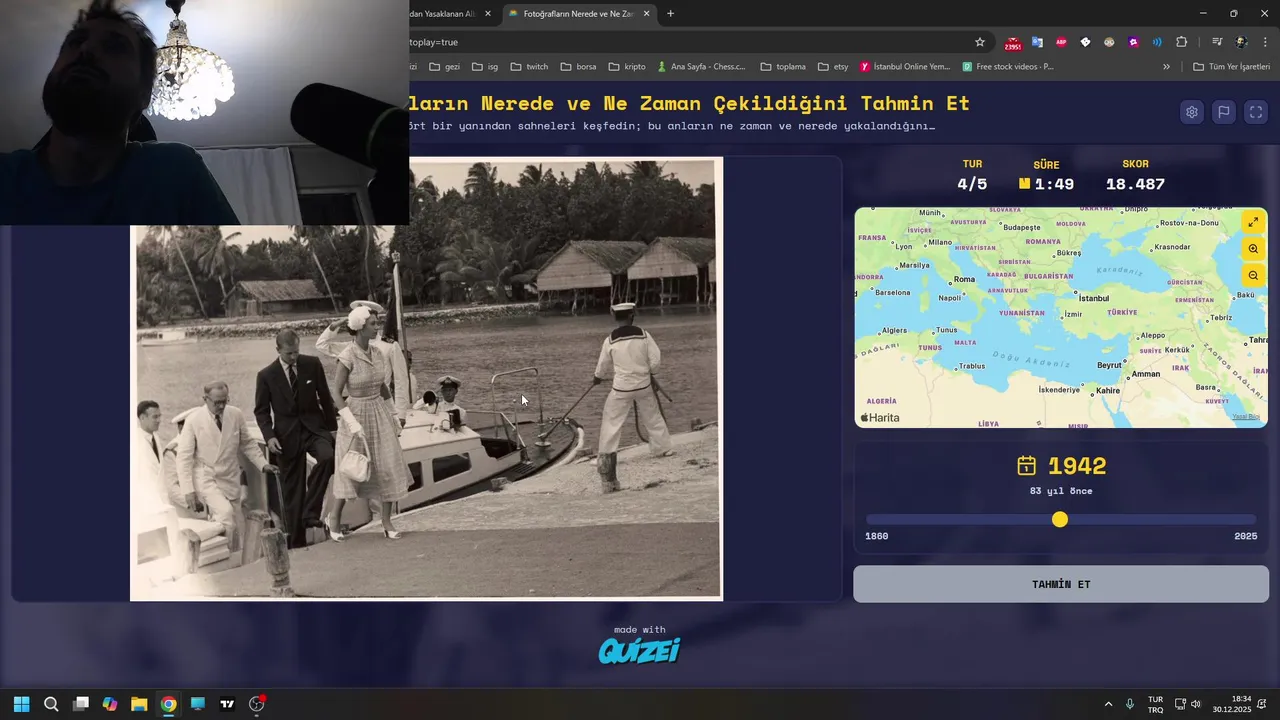Bookmark this page with the star icon
Viewport: 1280px width, 720px height.
pyautogui.click(x=980, y=42)
